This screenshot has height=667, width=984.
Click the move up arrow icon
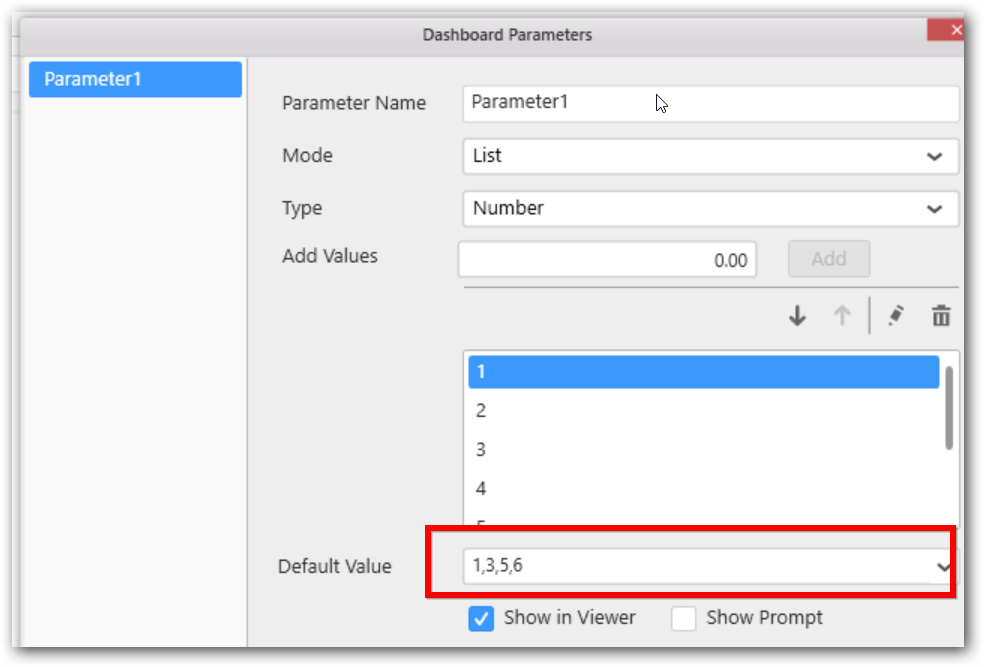point(842,316)
